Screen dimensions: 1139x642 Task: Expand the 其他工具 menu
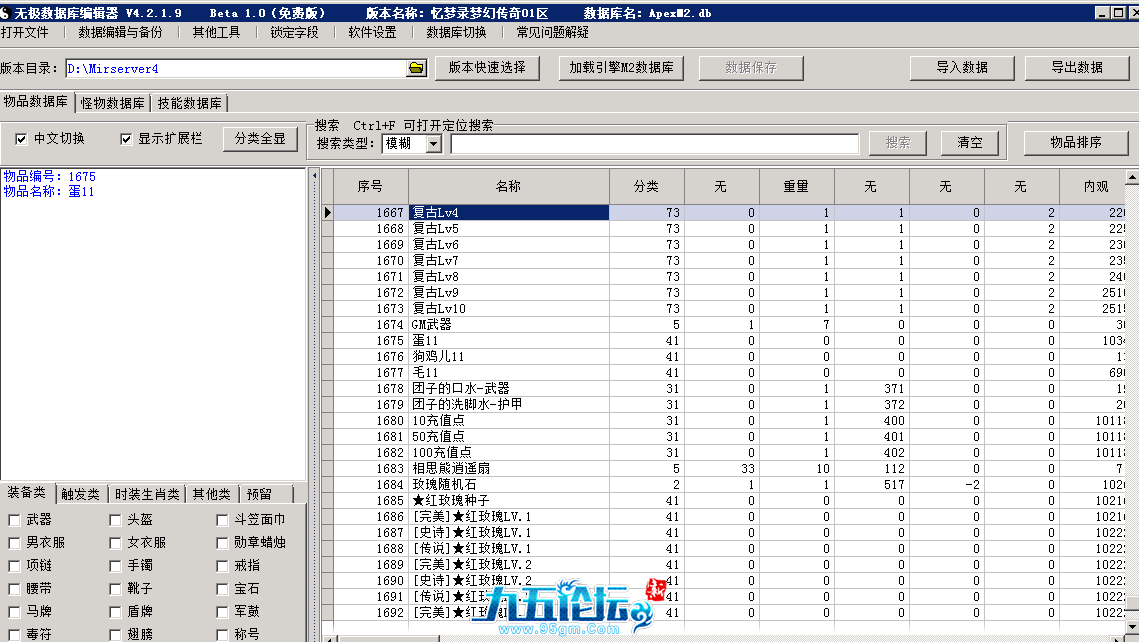pos(216,32)
